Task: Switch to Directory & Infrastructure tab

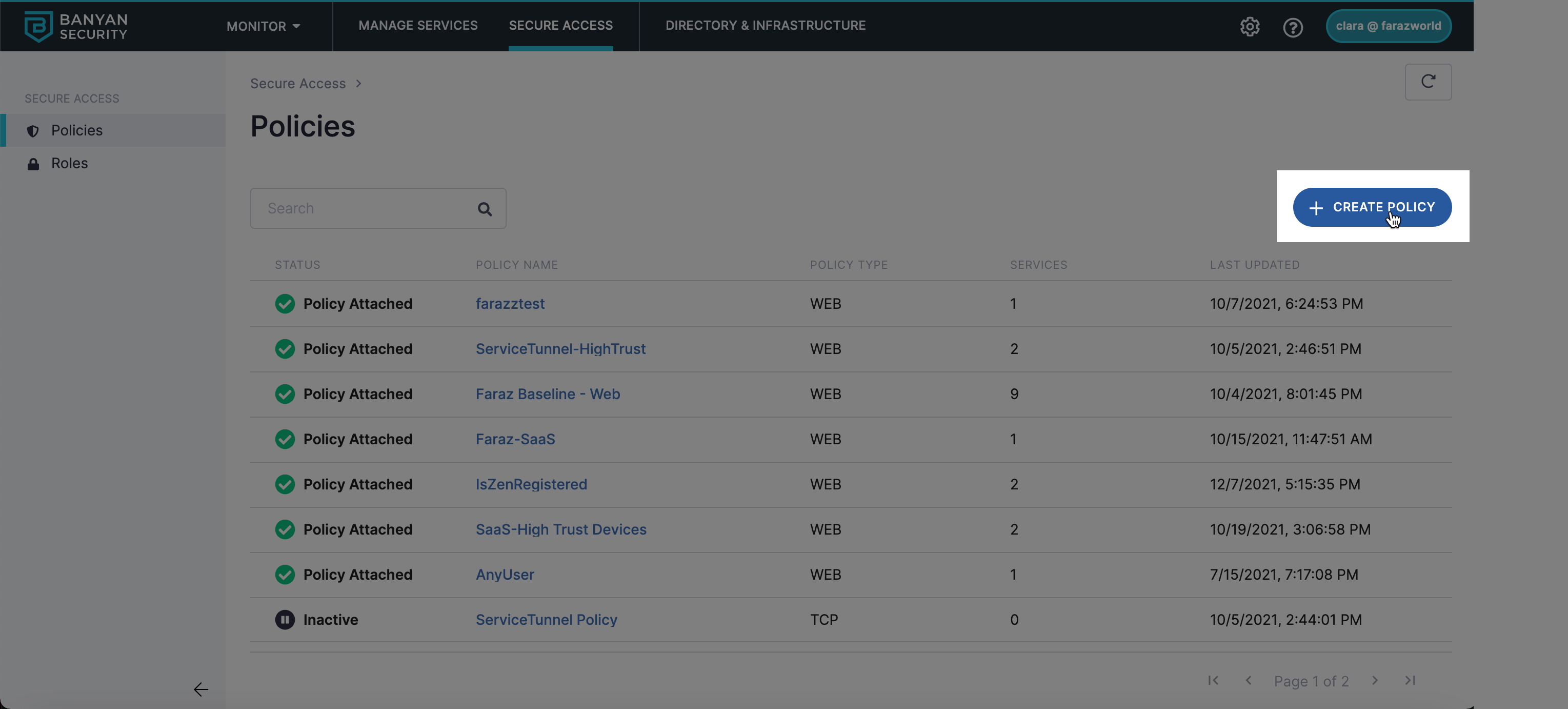Action: pos(765,26)
